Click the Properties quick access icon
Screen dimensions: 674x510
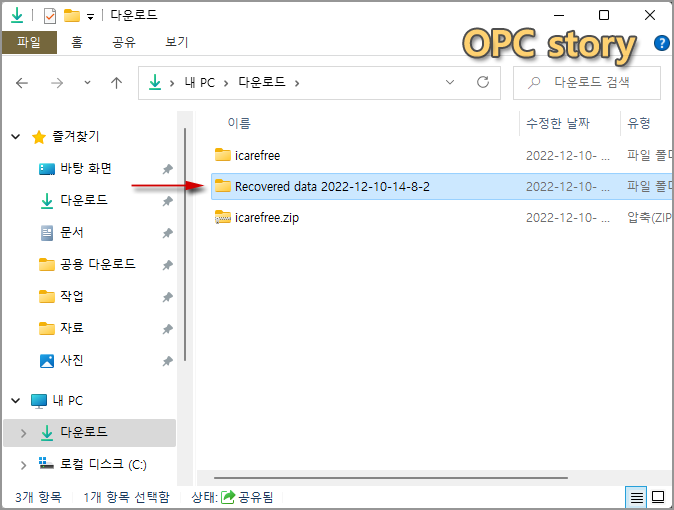click(50, 16)
